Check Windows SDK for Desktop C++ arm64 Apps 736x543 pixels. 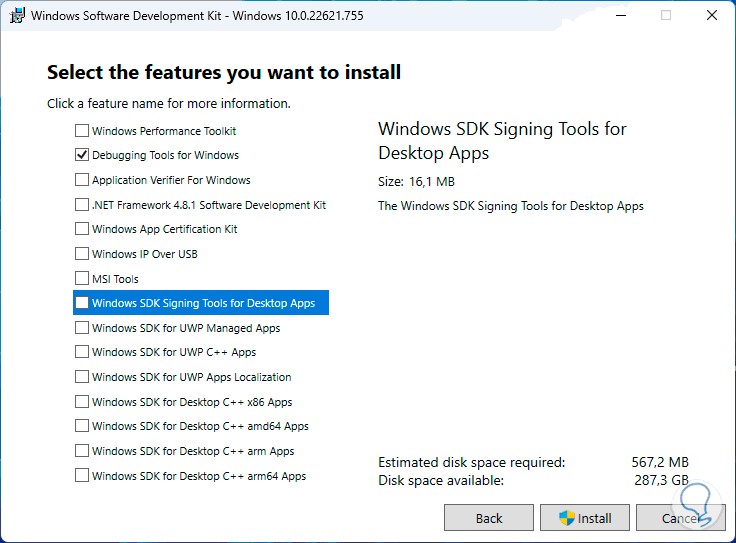point(82,476)
